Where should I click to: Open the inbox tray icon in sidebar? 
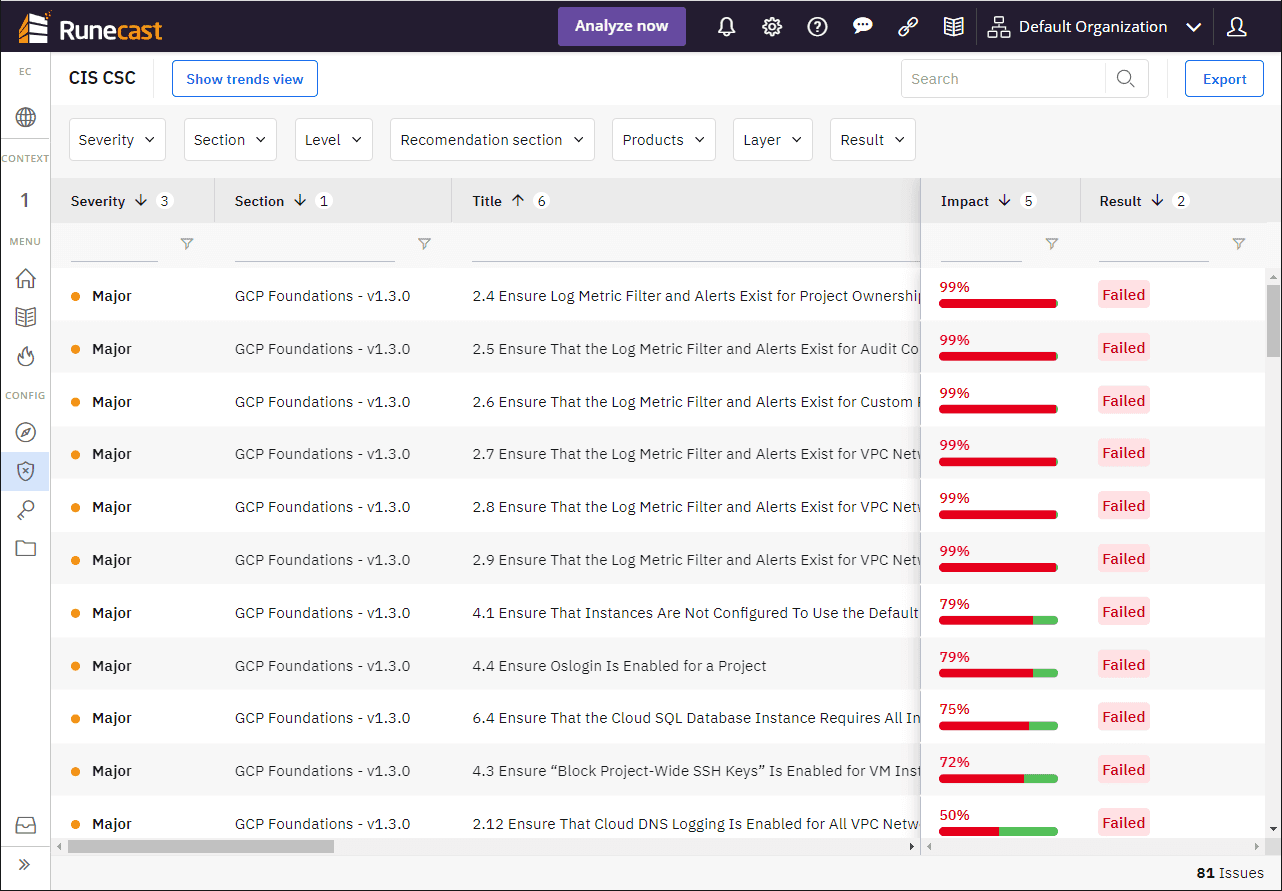[x=26, y=826]
